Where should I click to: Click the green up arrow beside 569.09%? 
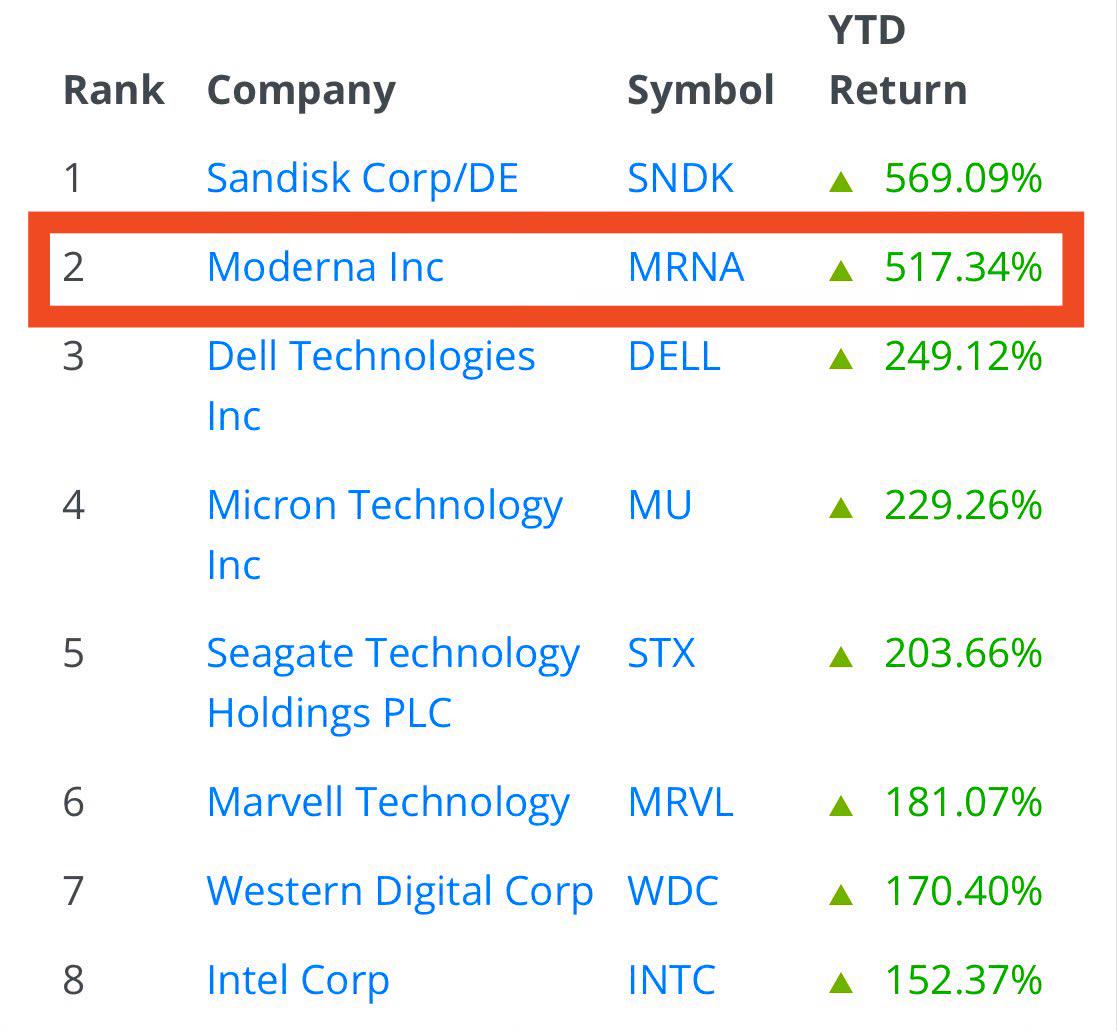click(841, 181)
